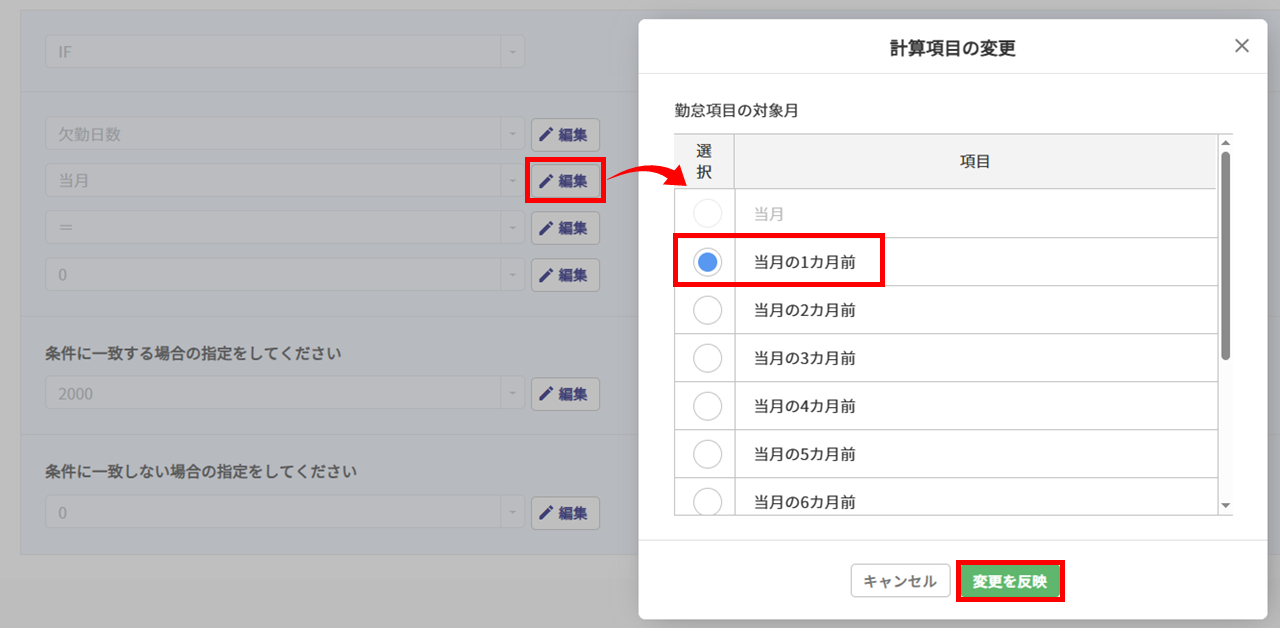The height and width of the screenshot is (628, 1280).
Task: Select the 当月の1カ月前 radio button
Action: click(707, 262)
